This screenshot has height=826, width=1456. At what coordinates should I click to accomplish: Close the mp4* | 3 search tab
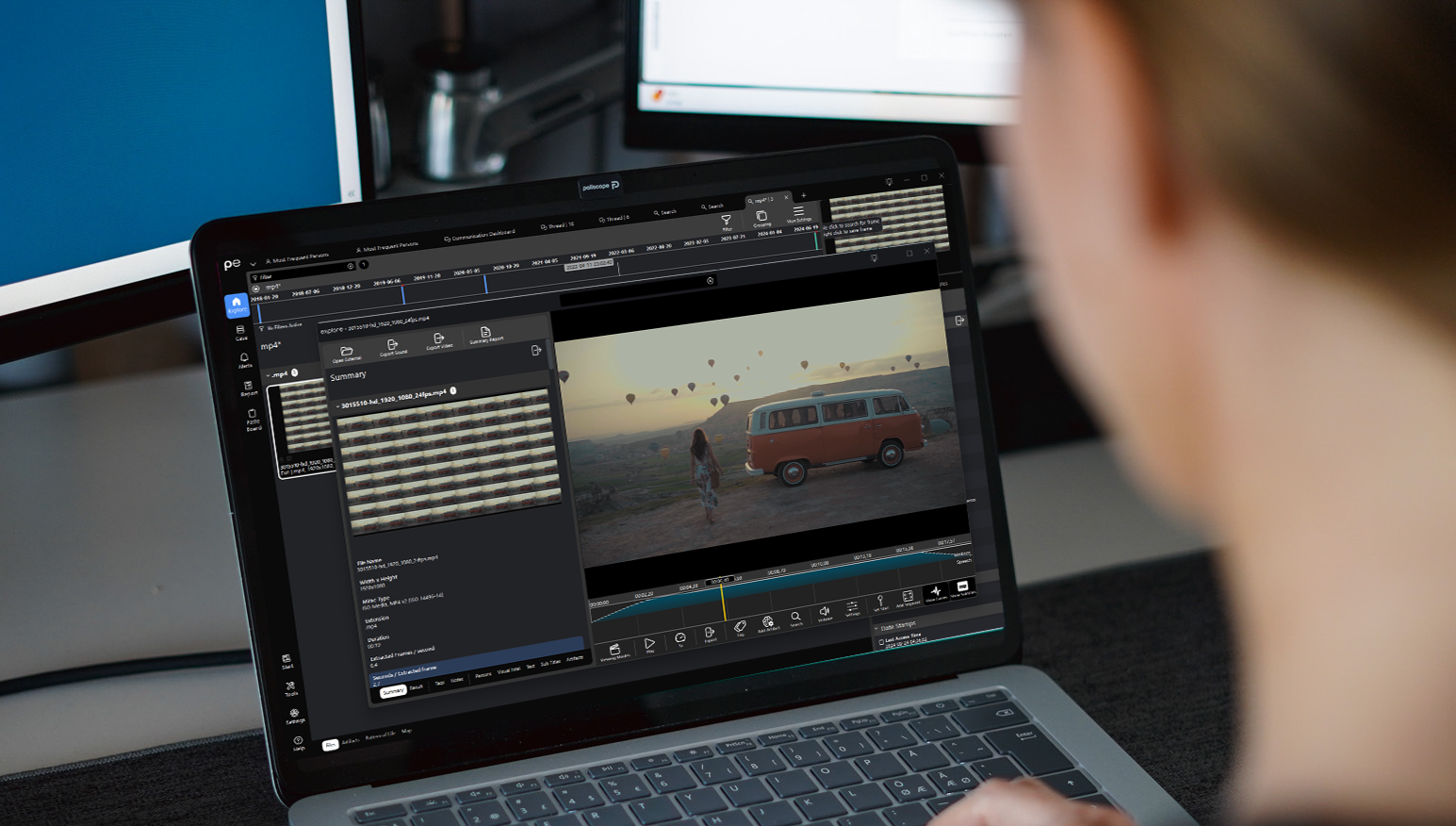tap(786, 197)
